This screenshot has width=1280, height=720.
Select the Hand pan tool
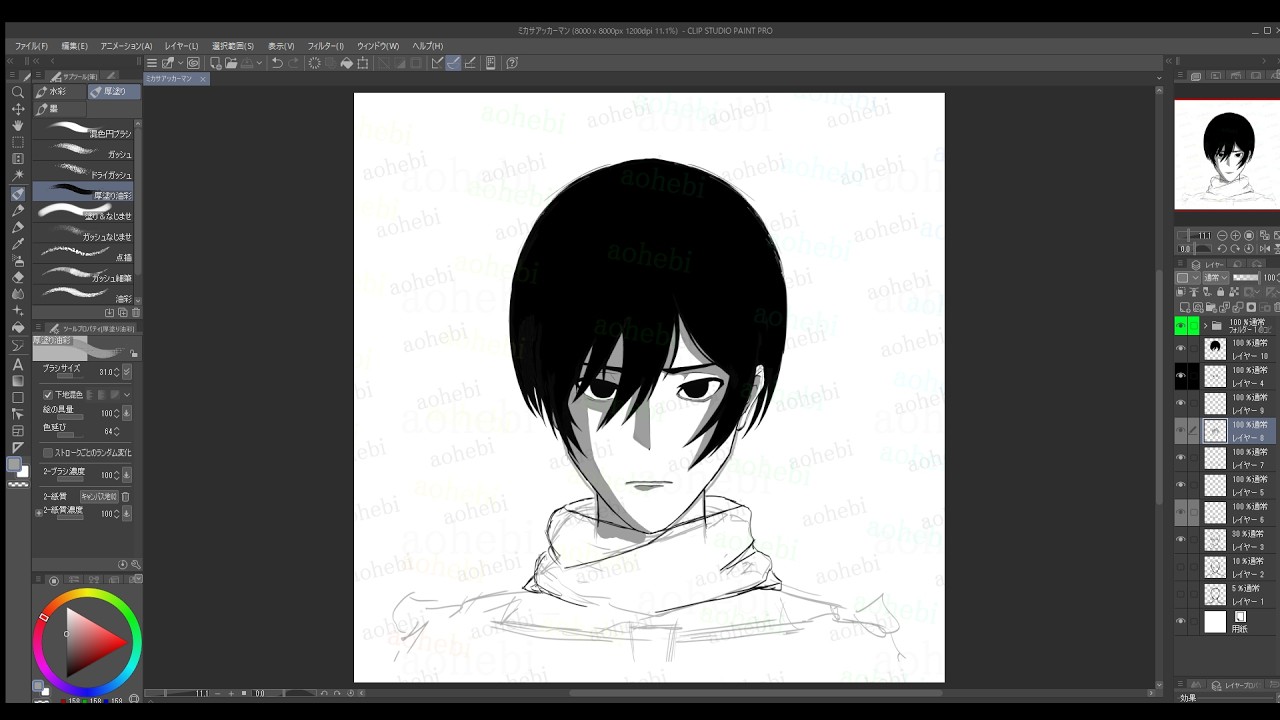coord(18,125)
